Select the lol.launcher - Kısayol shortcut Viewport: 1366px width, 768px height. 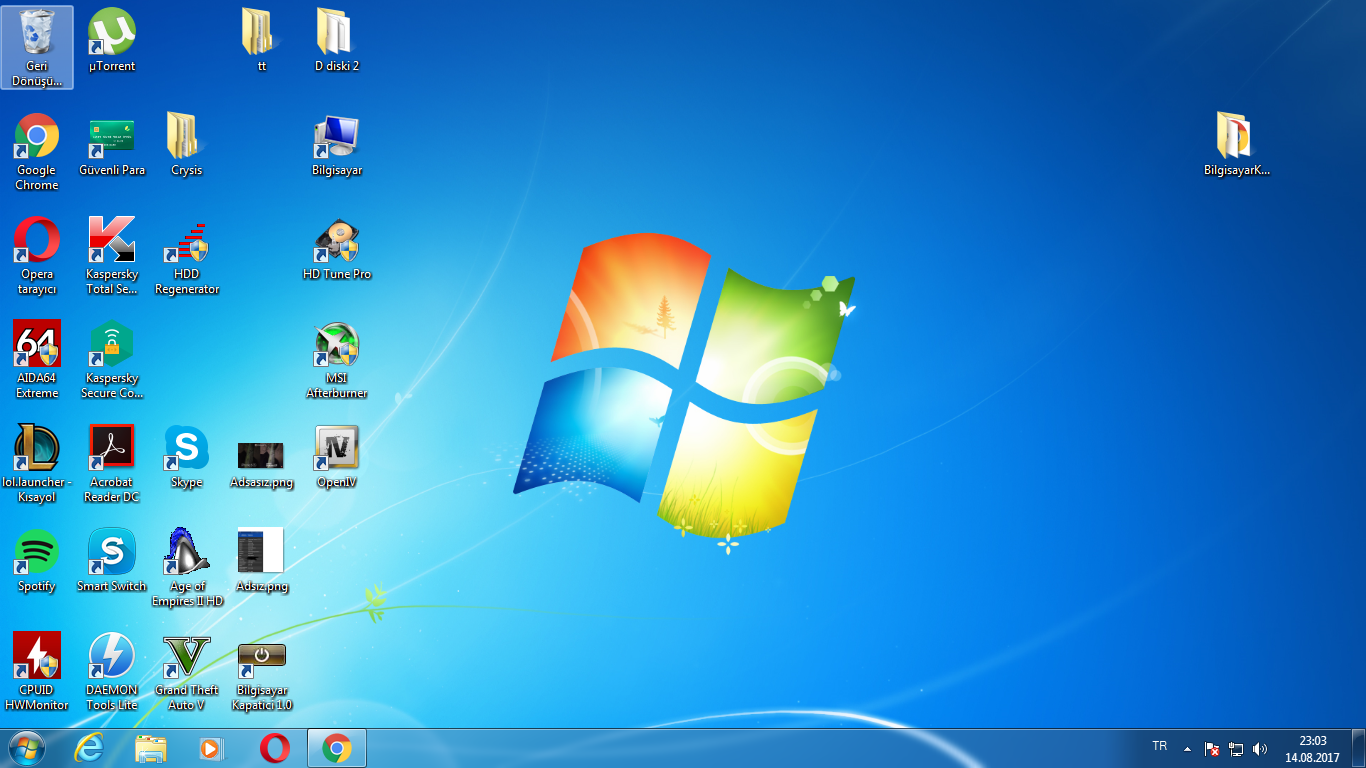click(x=37, y=463)
